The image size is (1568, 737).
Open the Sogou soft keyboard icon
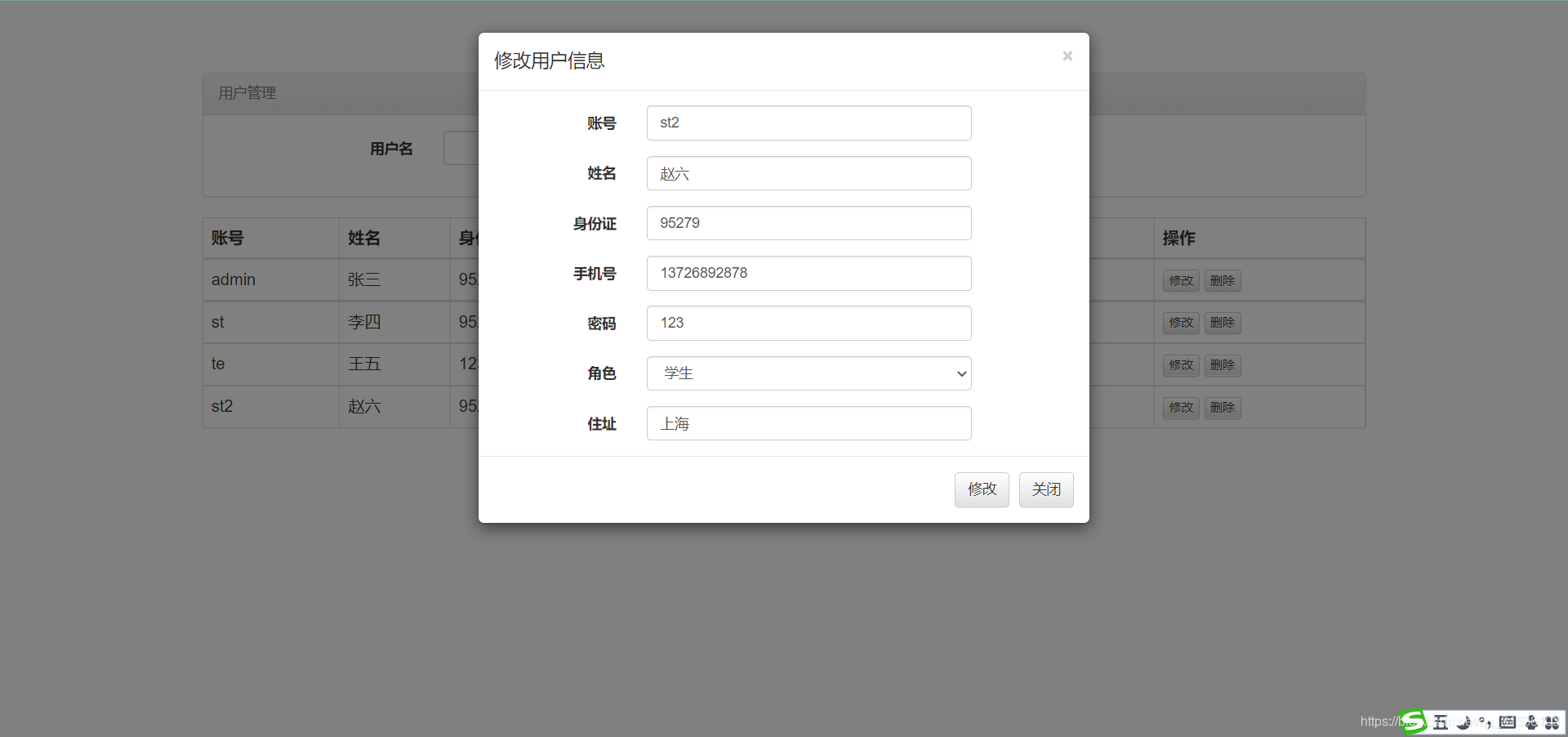(x=1508, y=722)
